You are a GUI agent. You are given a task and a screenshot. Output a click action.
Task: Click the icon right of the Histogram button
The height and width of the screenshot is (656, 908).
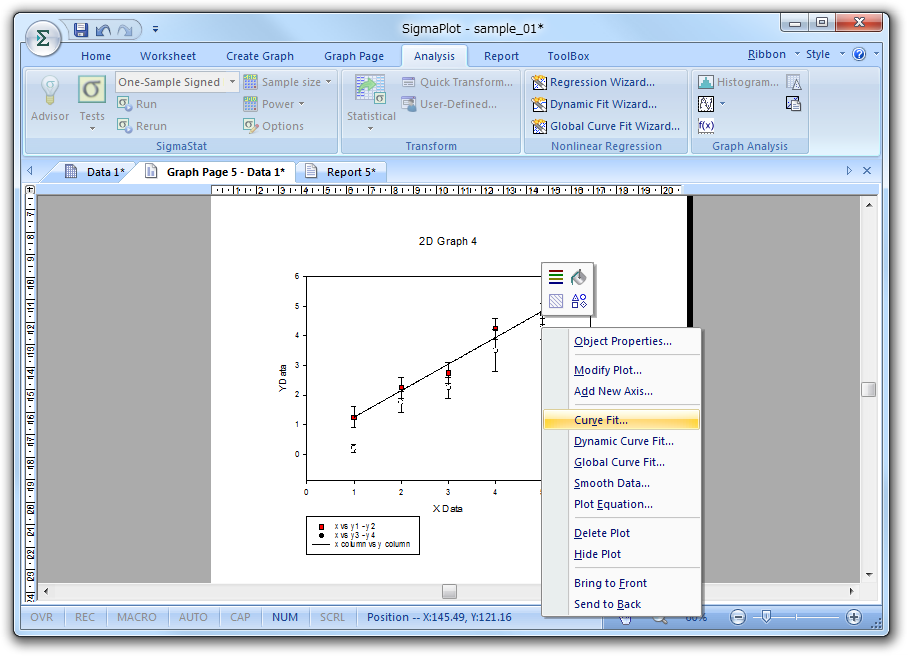(x=793, y=82)
